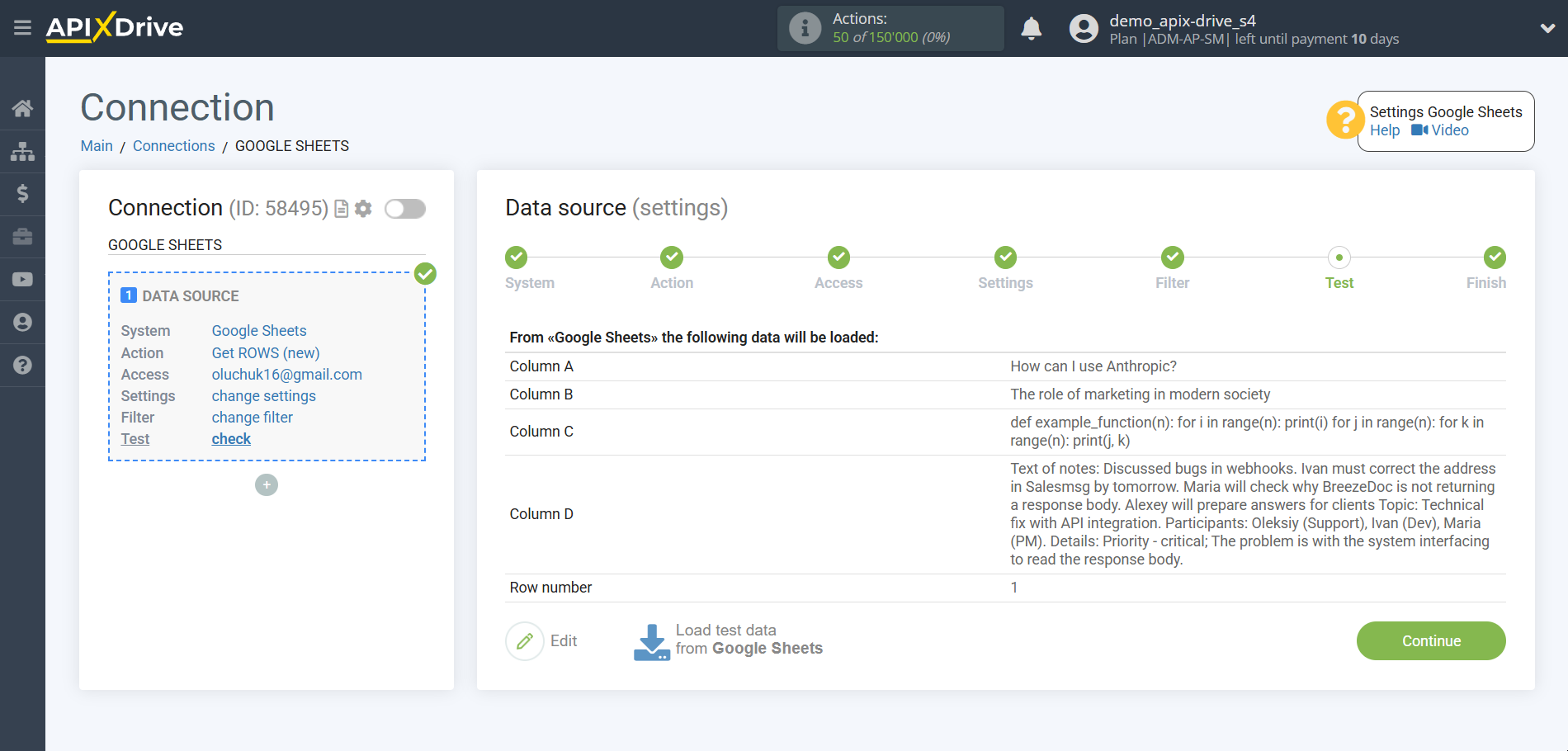Click the Get ROWS (new) action link
The width and height of the screenshot is (1568, 751).
point(266,353)
